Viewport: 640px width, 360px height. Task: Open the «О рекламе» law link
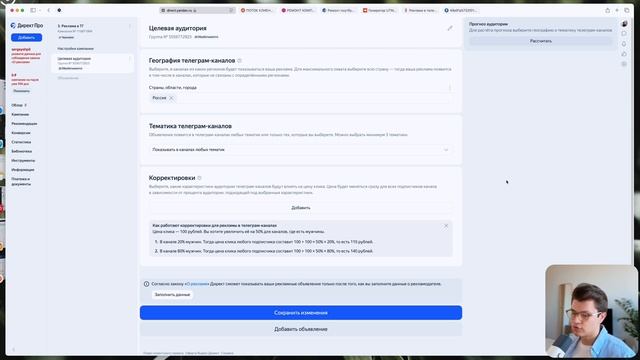tap(198, 284)
